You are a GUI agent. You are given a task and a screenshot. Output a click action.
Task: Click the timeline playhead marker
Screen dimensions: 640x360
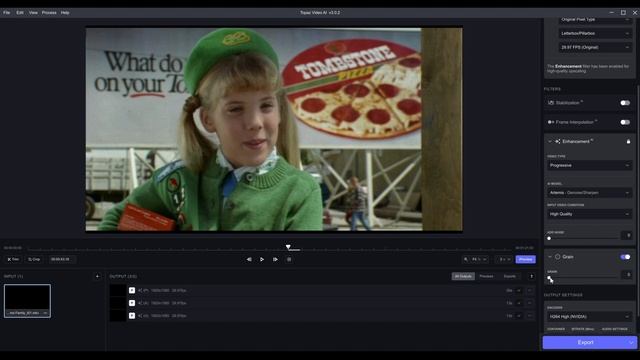pos(288,247)
